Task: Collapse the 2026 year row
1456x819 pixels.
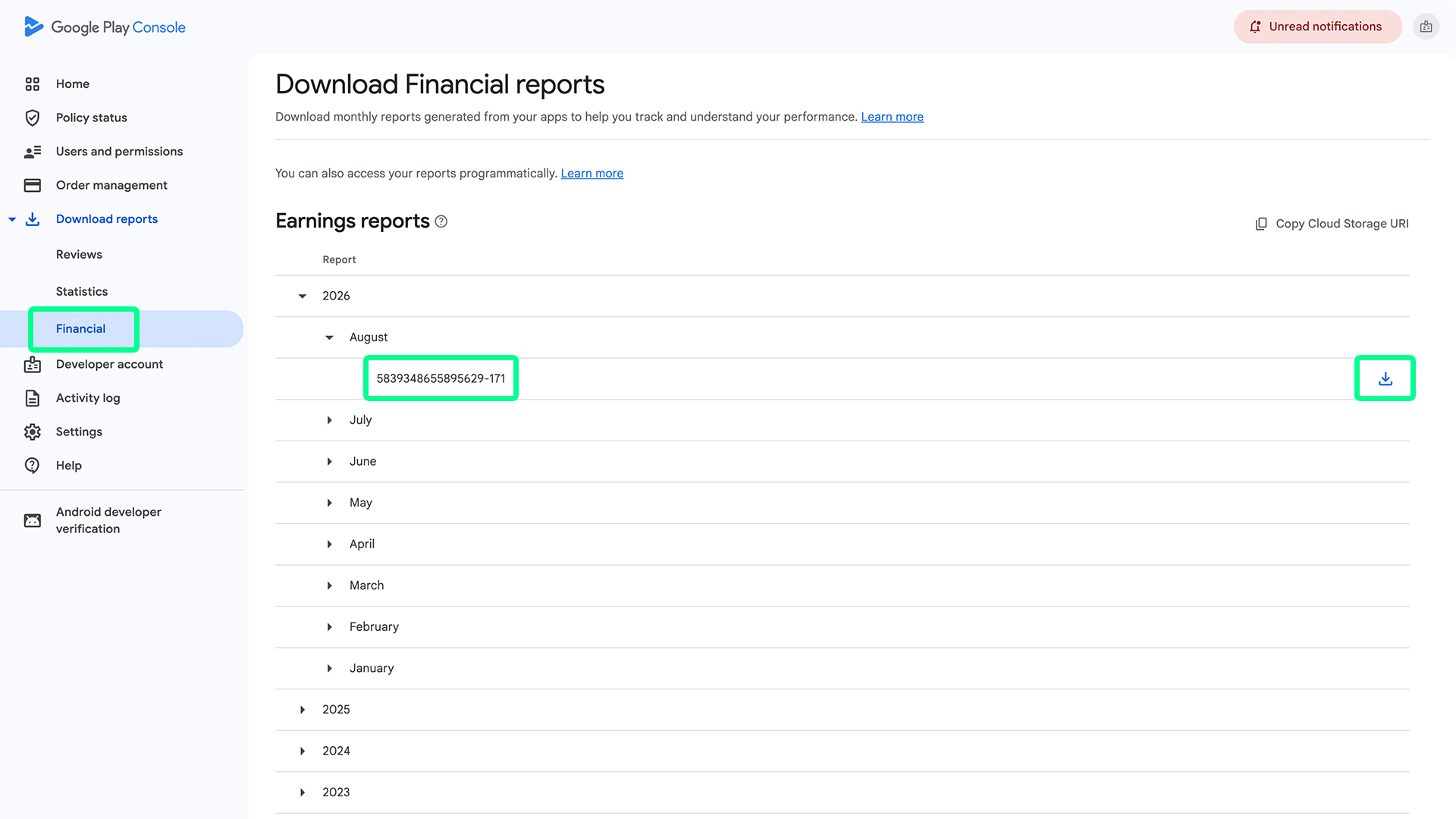Action: click(x=303, y=296)
